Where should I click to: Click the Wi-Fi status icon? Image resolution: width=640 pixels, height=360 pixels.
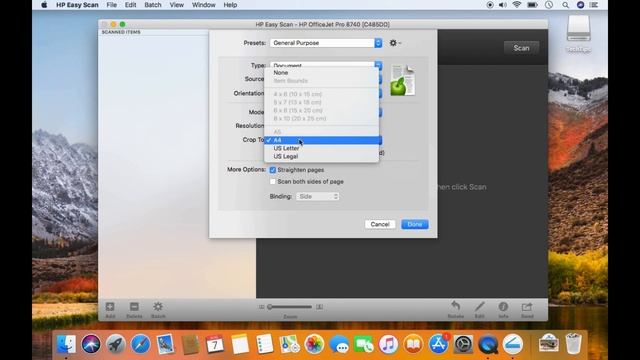pyautogui.click(x=517, y=5)
